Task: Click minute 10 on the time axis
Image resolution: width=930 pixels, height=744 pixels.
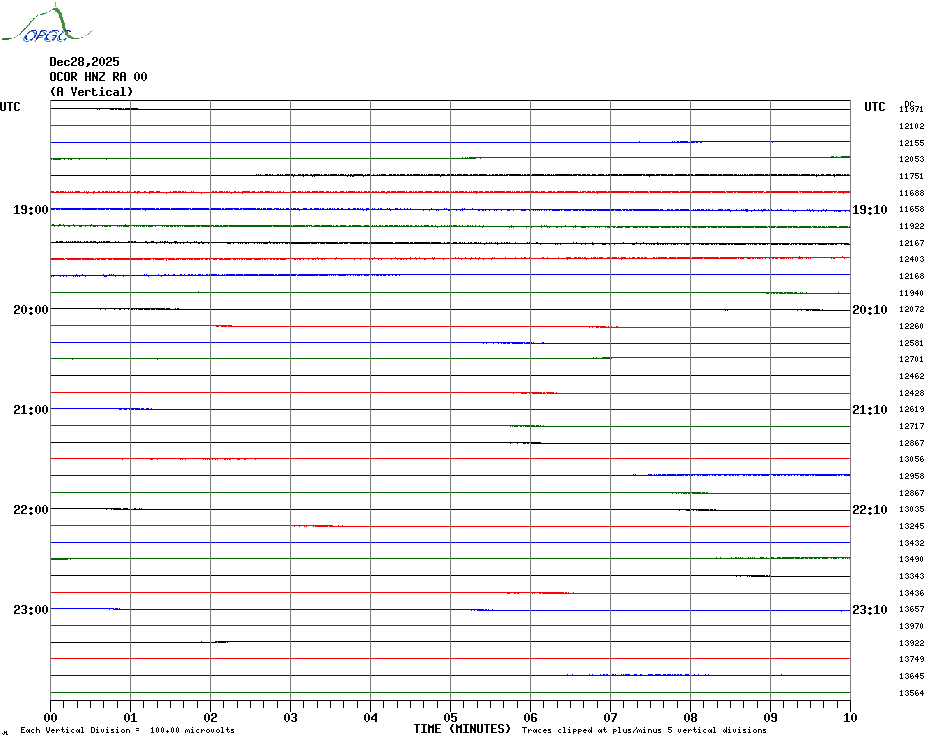Action: click(x=849, y=717)
